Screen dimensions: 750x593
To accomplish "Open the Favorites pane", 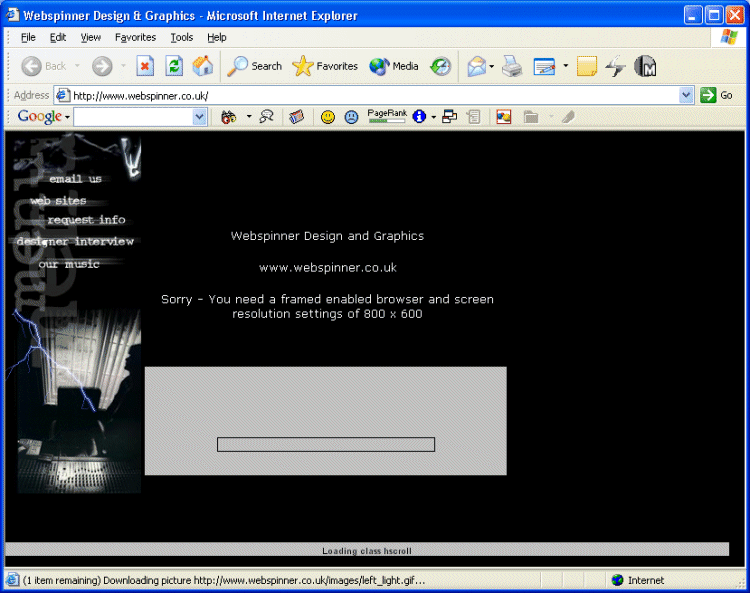I will tap(325, 66).
